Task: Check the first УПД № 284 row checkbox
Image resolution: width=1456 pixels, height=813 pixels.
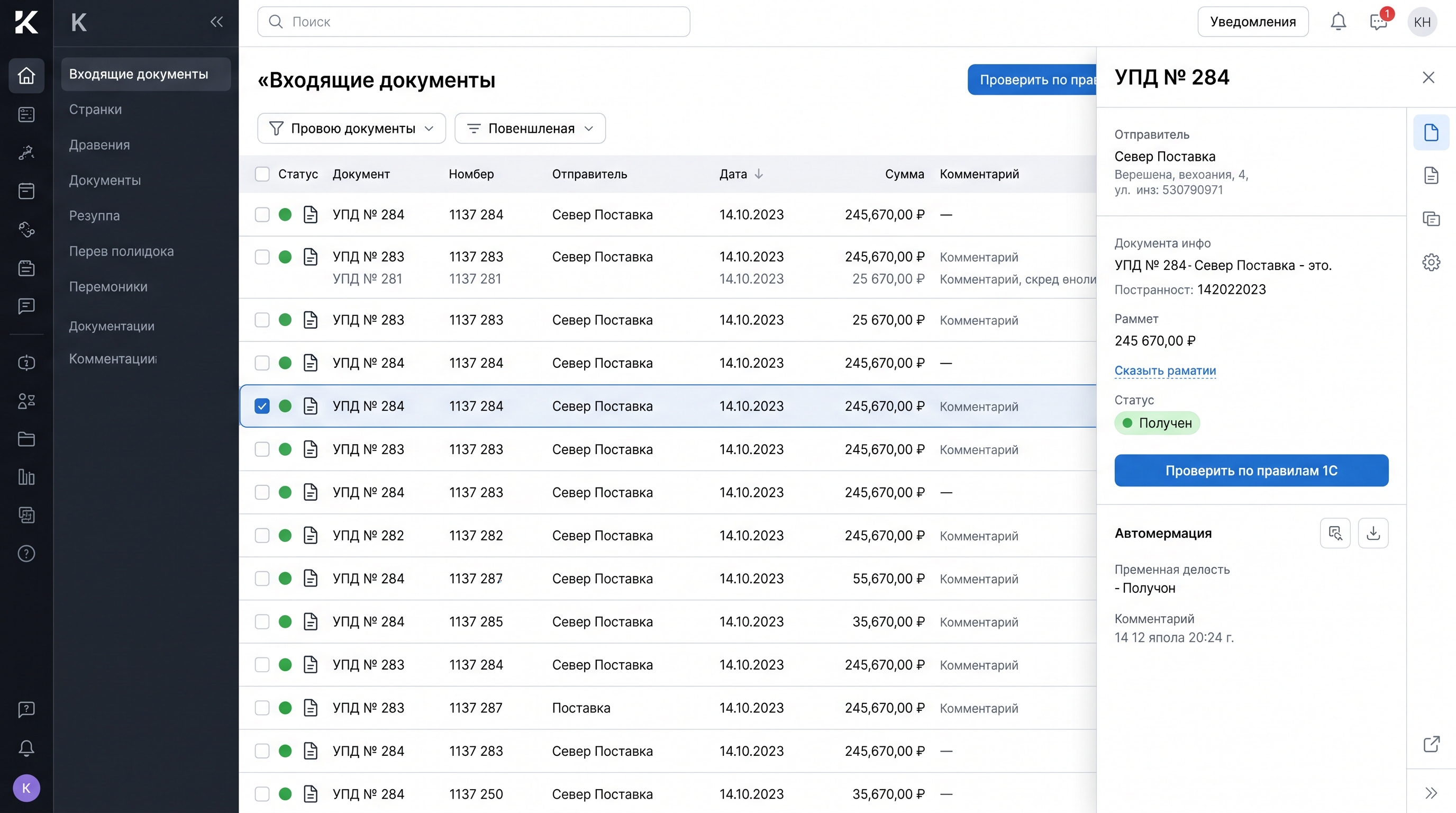Action: coord(262,215)
